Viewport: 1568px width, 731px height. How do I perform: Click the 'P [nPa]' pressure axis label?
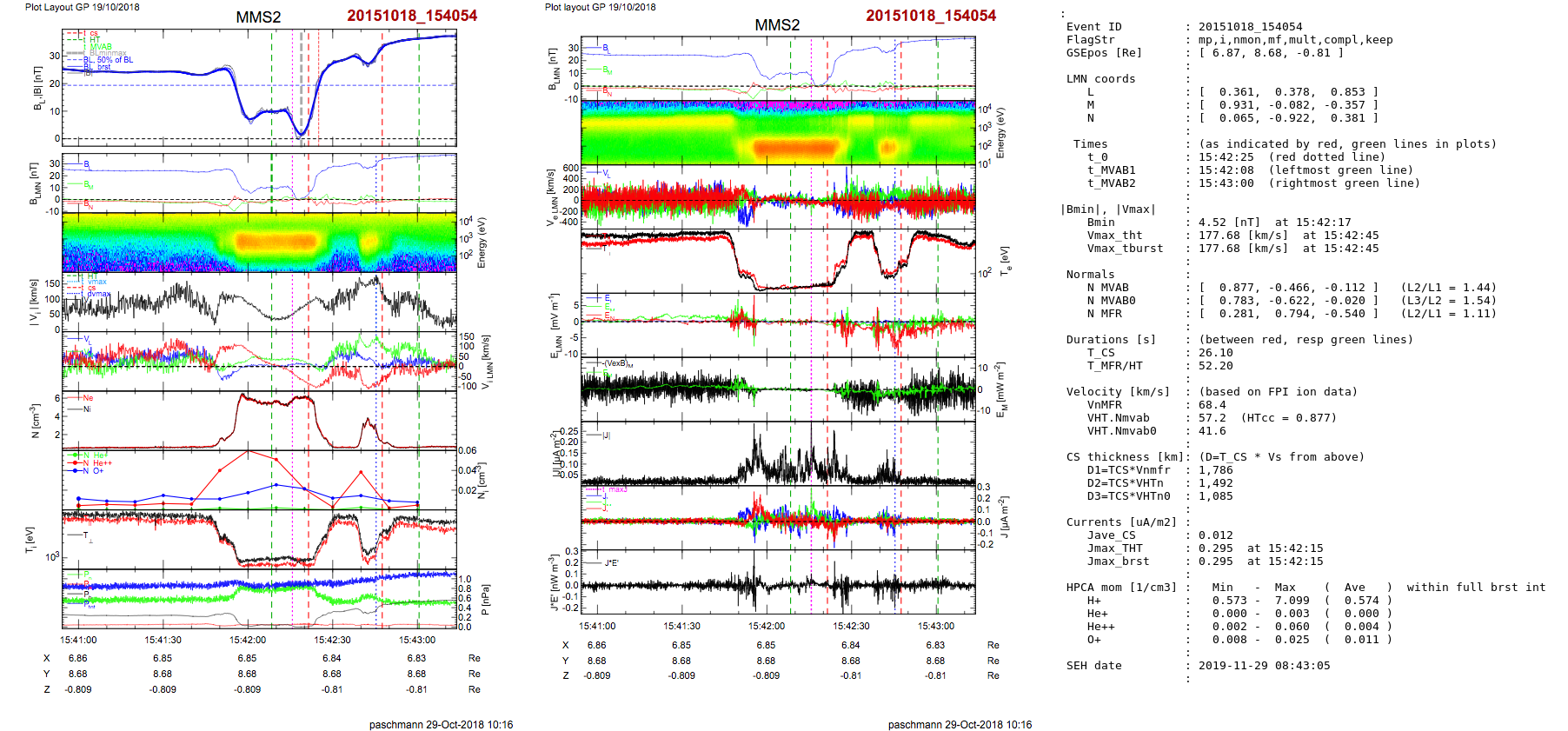(486, 600)
